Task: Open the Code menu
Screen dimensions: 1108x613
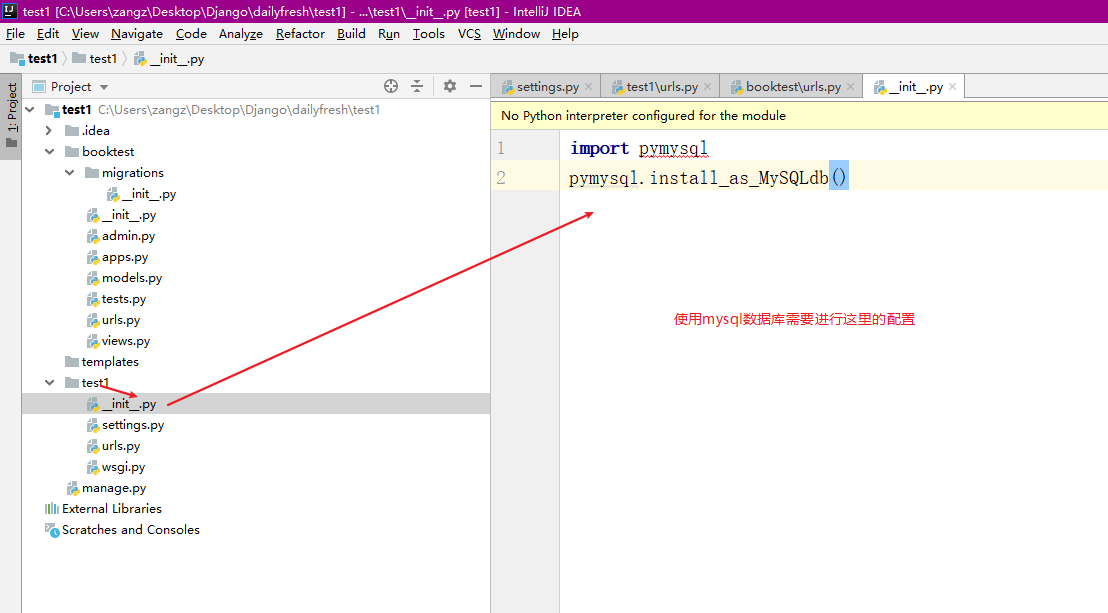Action: click(191, 34)
